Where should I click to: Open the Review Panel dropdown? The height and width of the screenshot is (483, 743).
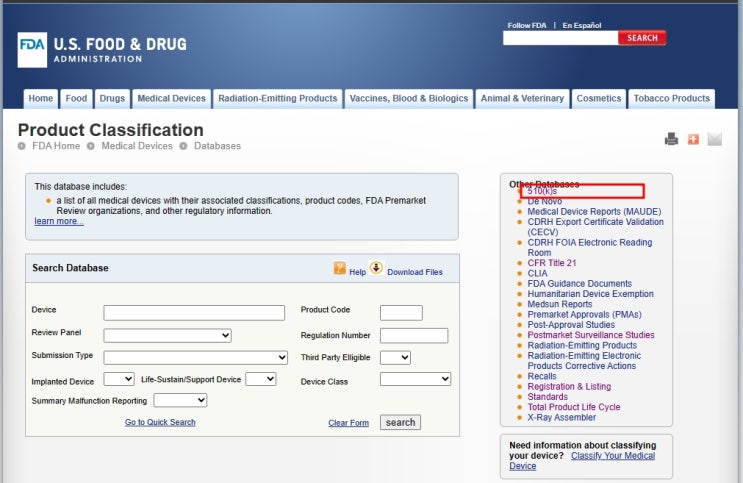tap(167, 336)
